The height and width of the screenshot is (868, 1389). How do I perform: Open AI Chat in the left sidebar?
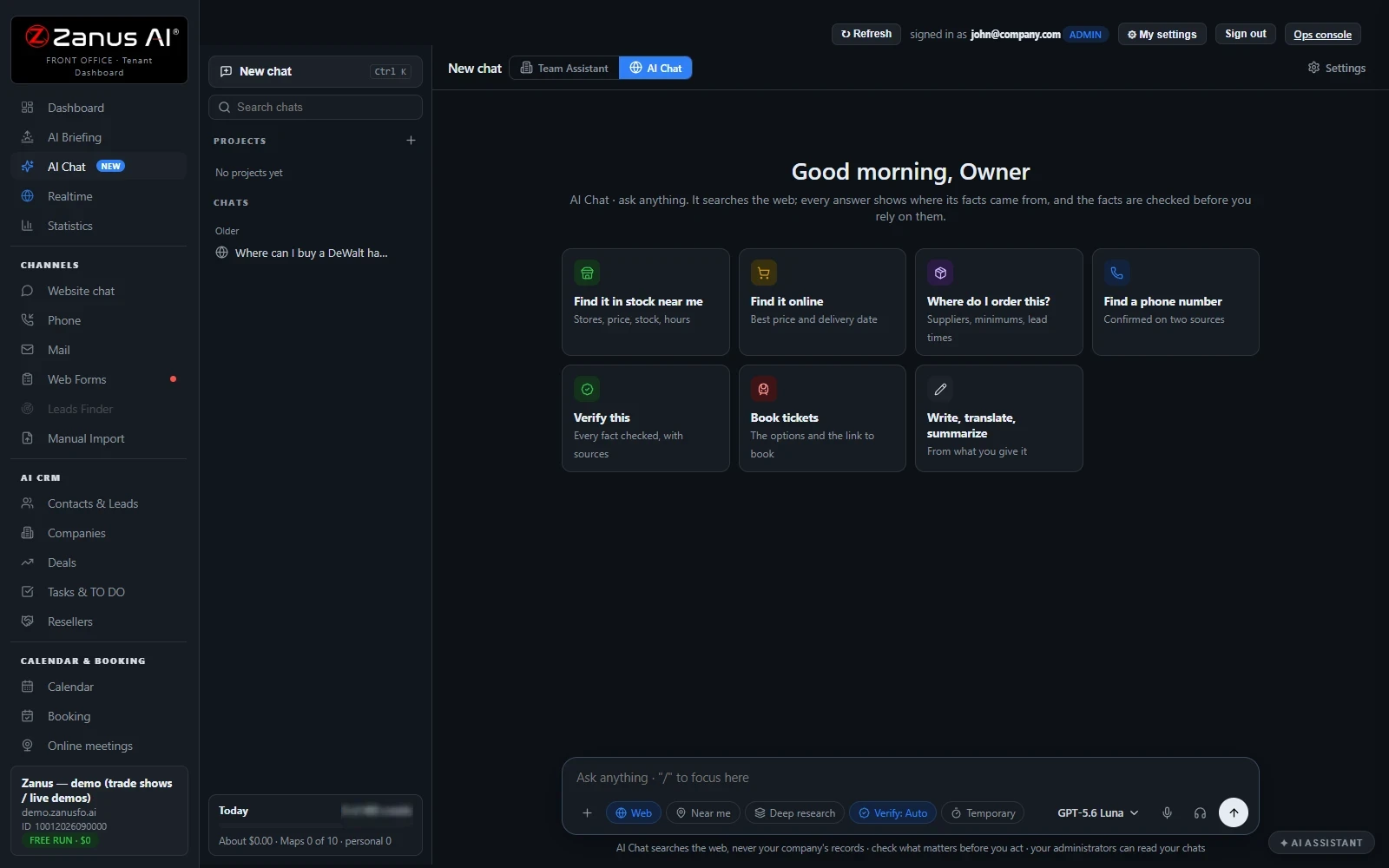point(98,167)
